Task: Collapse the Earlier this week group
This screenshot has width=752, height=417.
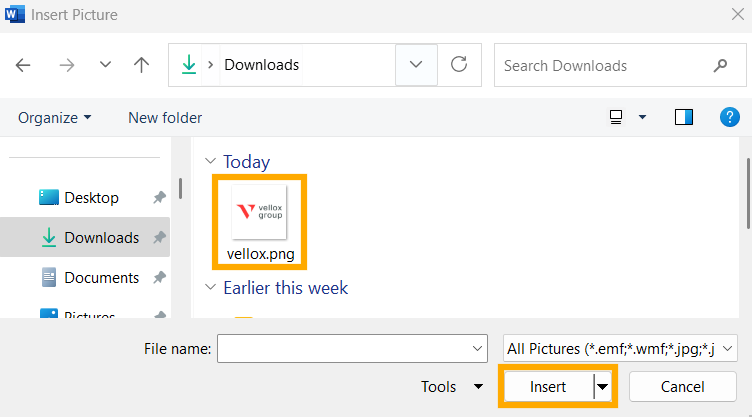Action: point(210,288)
